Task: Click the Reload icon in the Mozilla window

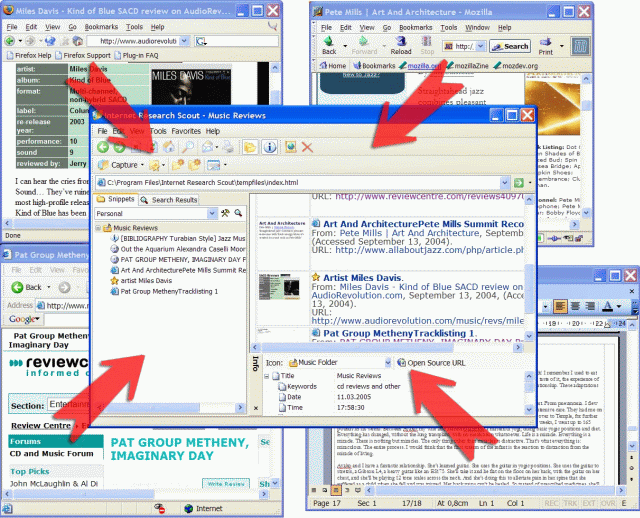Action: coord(401,46)
